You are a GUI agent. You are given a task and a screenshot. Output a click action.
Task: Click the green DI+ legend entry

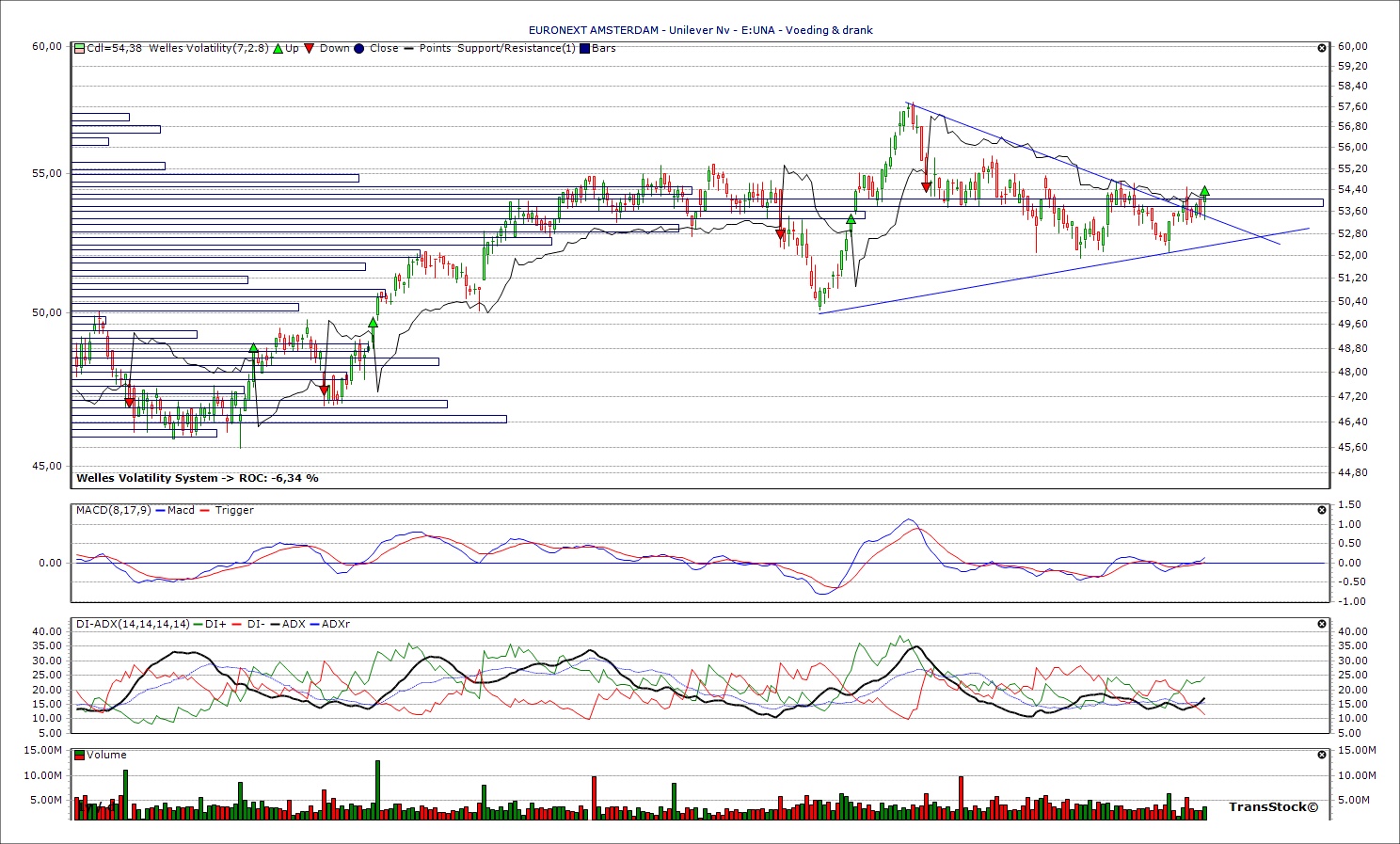[210, 624]
